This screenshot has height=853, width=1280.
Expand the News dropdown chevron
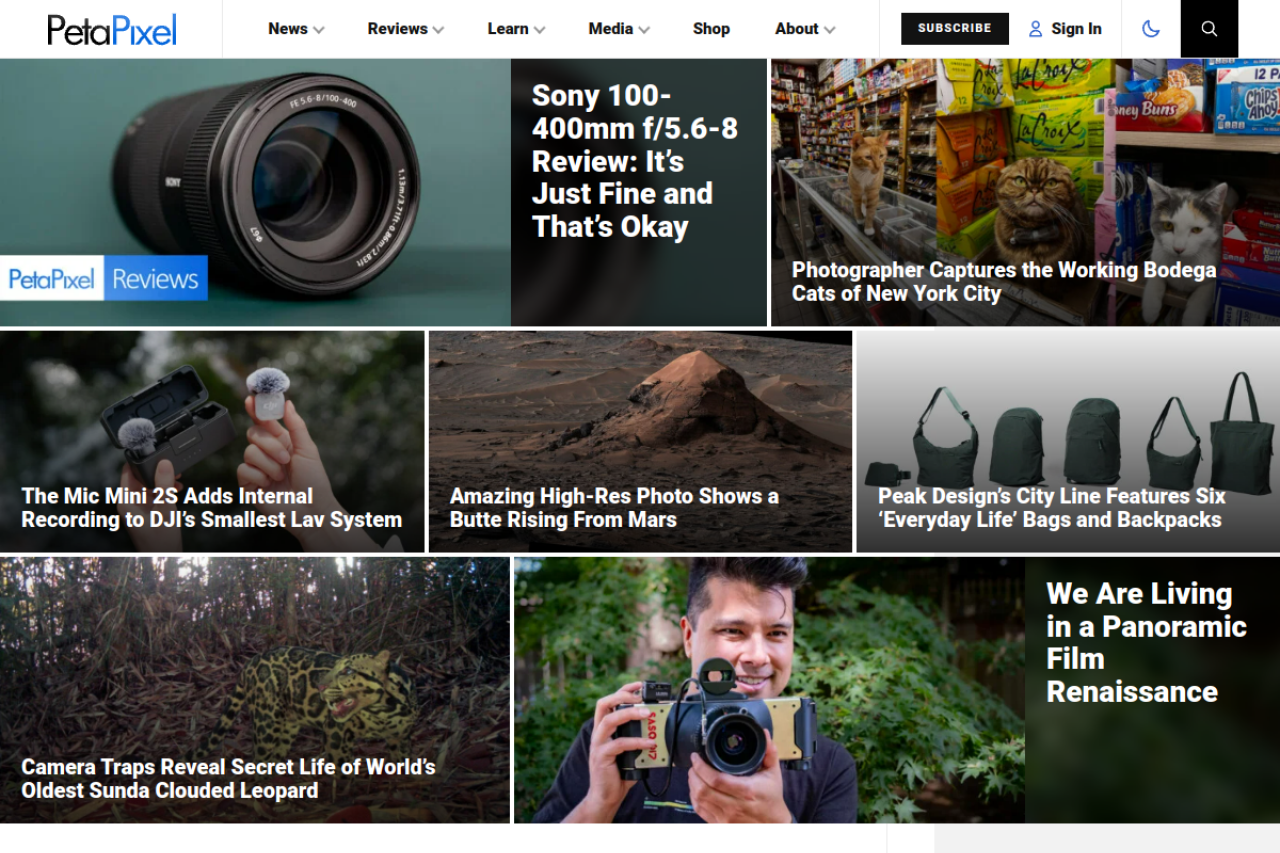tap(319, 30)
